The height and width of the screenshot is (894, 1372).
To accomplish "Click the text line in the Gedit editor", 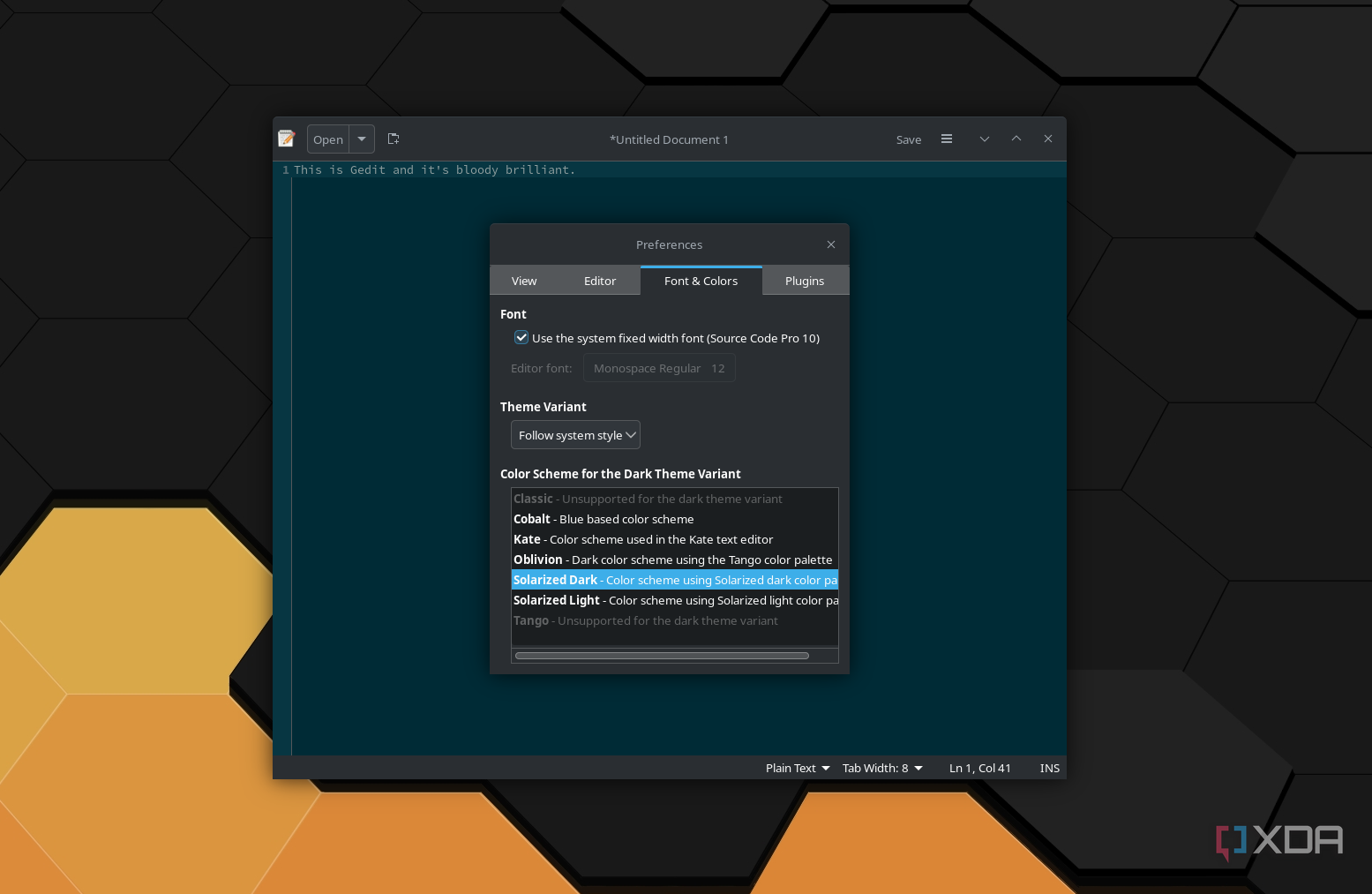I will (434, 169).
